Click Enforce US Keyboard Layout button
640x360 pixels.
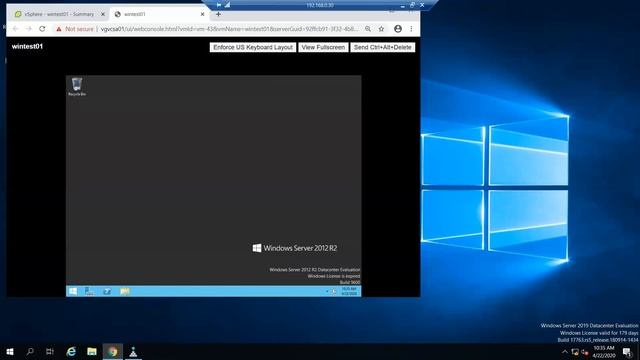(253, 47)
